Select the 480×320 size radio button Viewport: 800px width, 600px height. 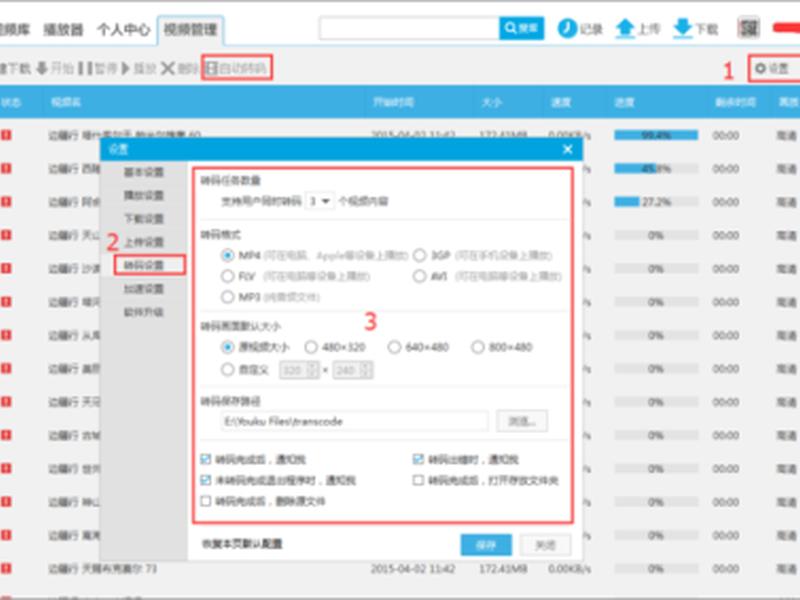[311, 347]
